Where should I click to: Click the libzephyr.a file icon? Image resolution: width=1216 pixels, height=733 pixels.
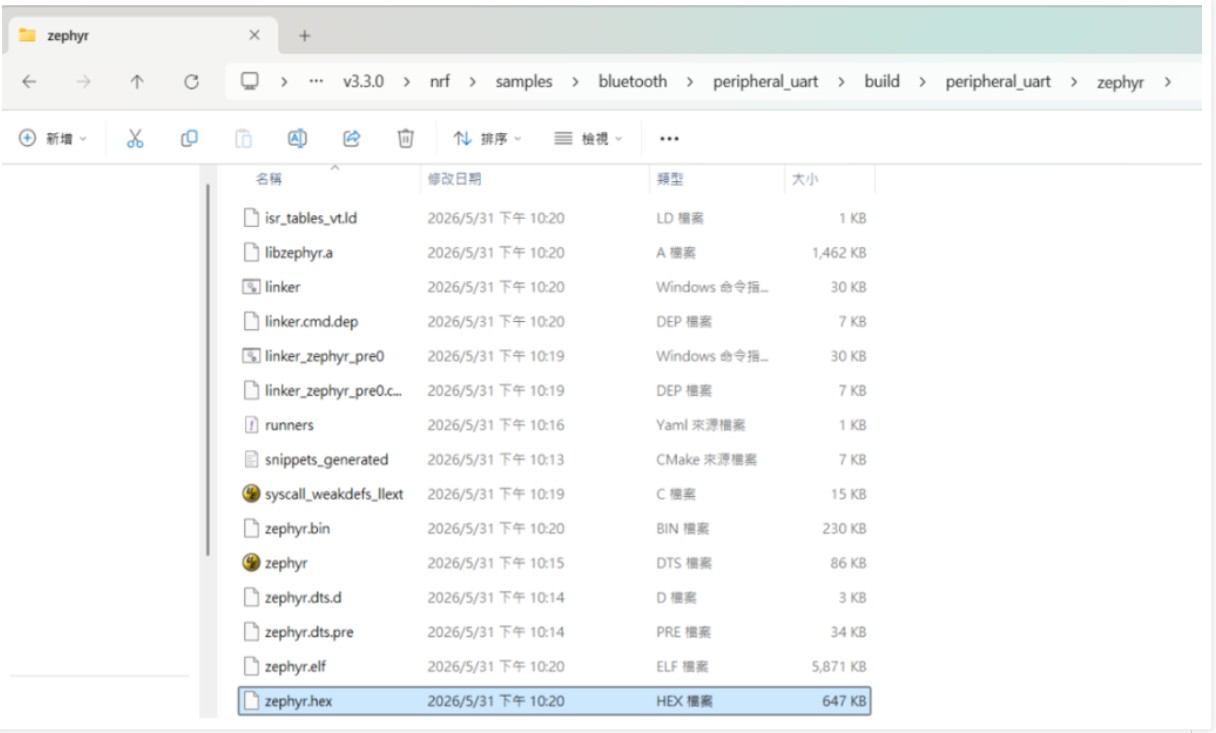[x=251, y=252]
